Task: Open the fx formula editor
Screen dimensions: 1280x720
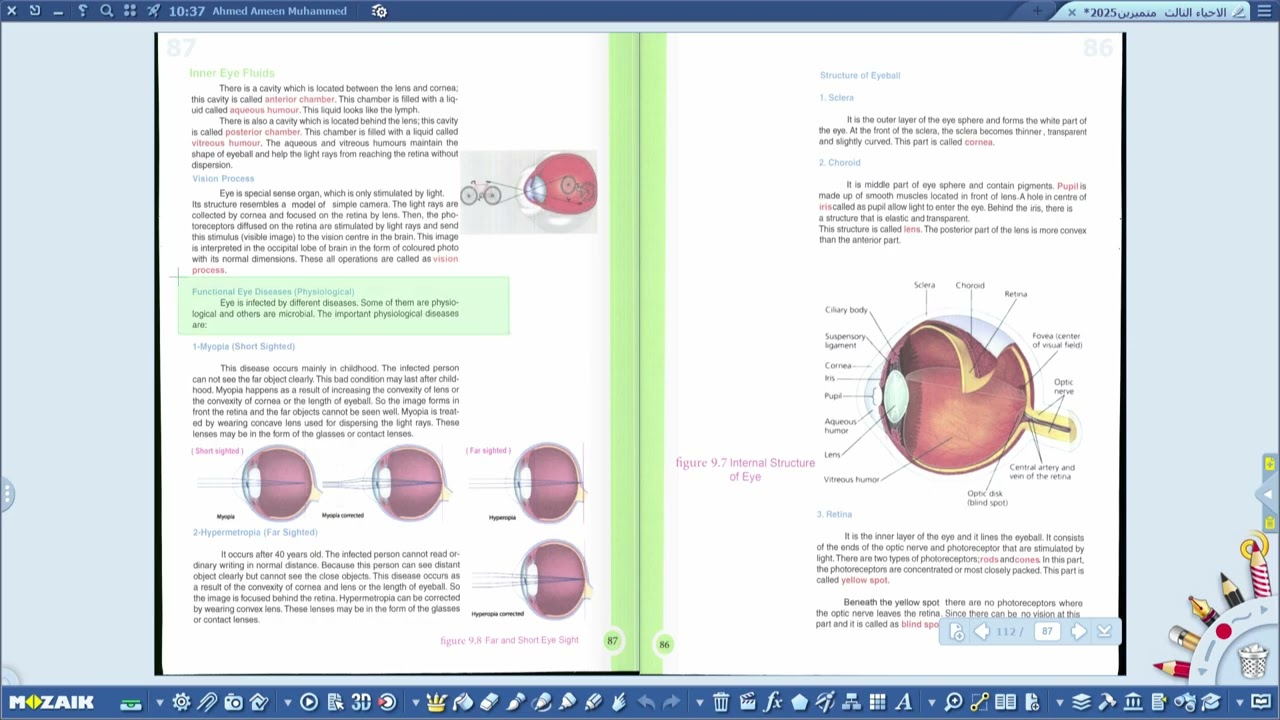Action: [772, 702]
